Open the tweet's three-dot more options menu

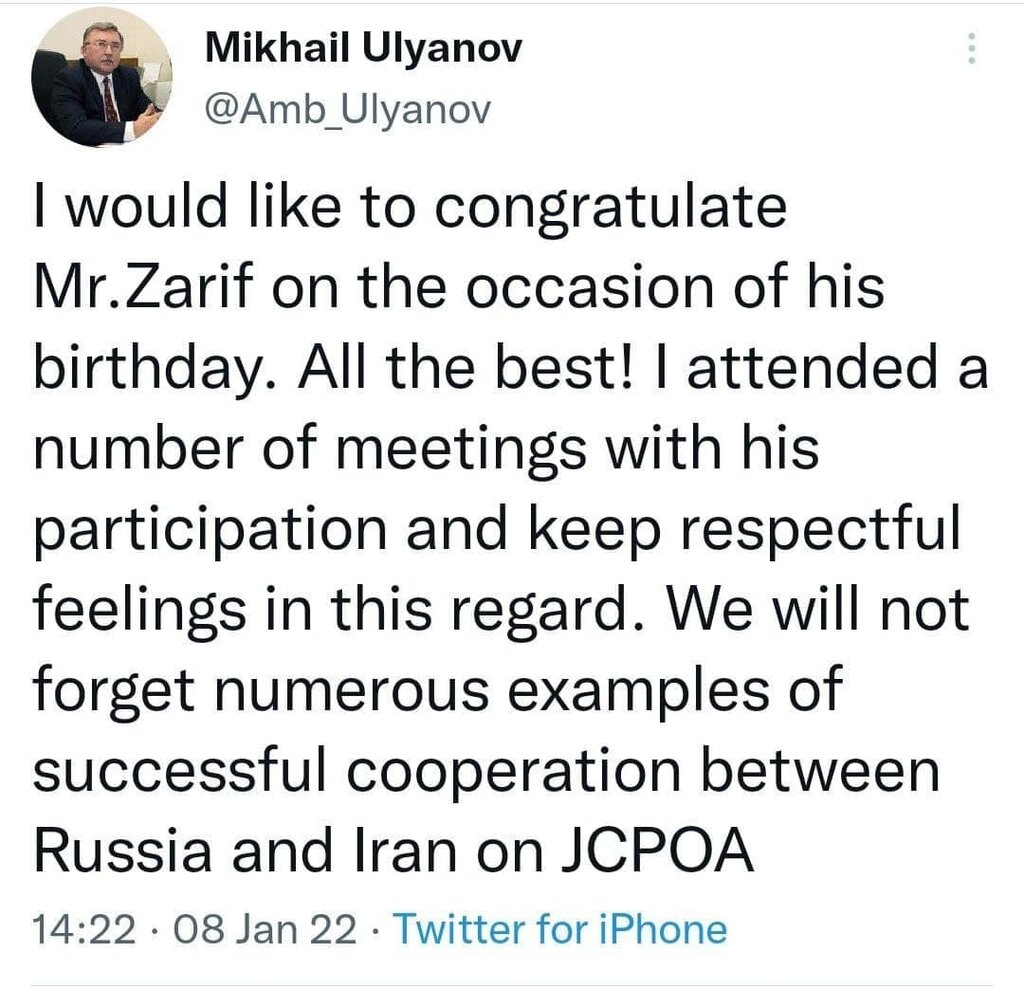click(x=967, y=47)
